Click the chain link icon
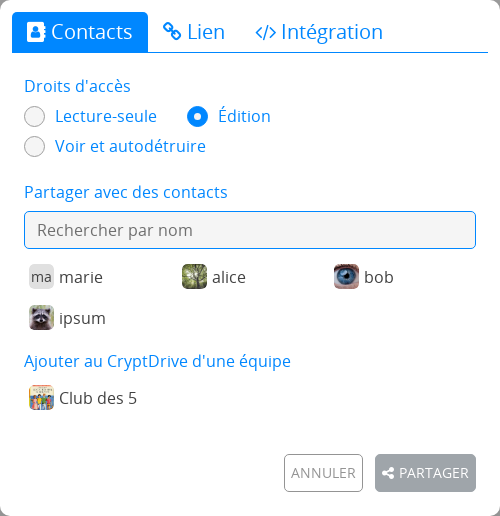 [172, 31]
